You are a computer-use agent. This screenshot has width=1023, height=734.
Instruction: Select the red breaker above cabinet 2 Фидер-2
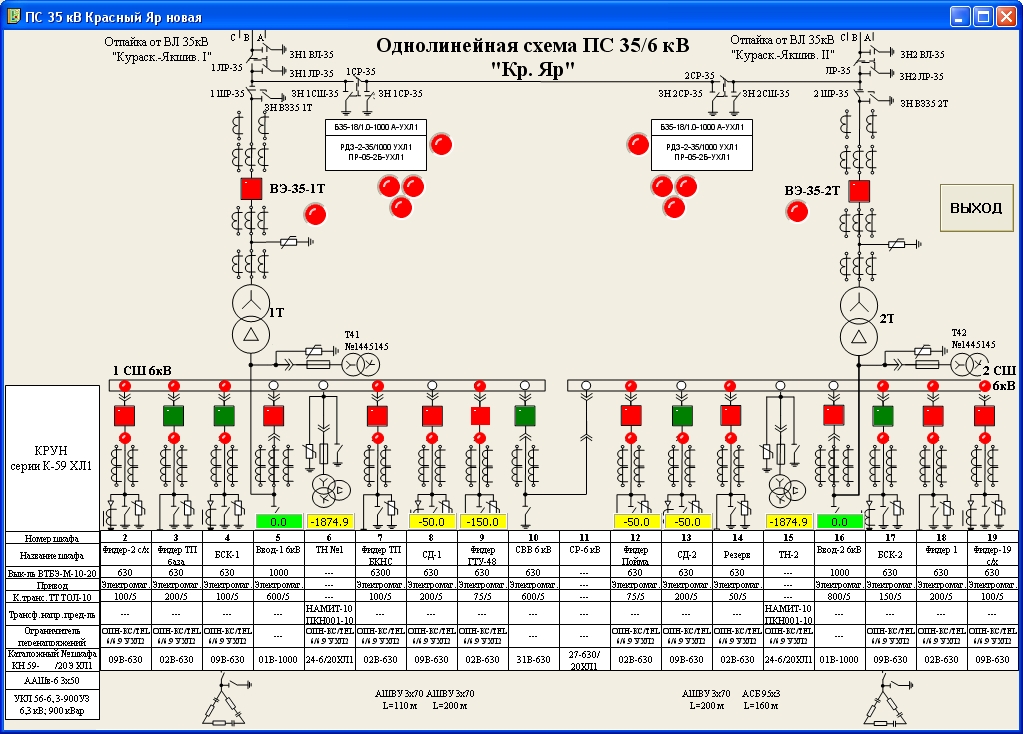[125, 416]
